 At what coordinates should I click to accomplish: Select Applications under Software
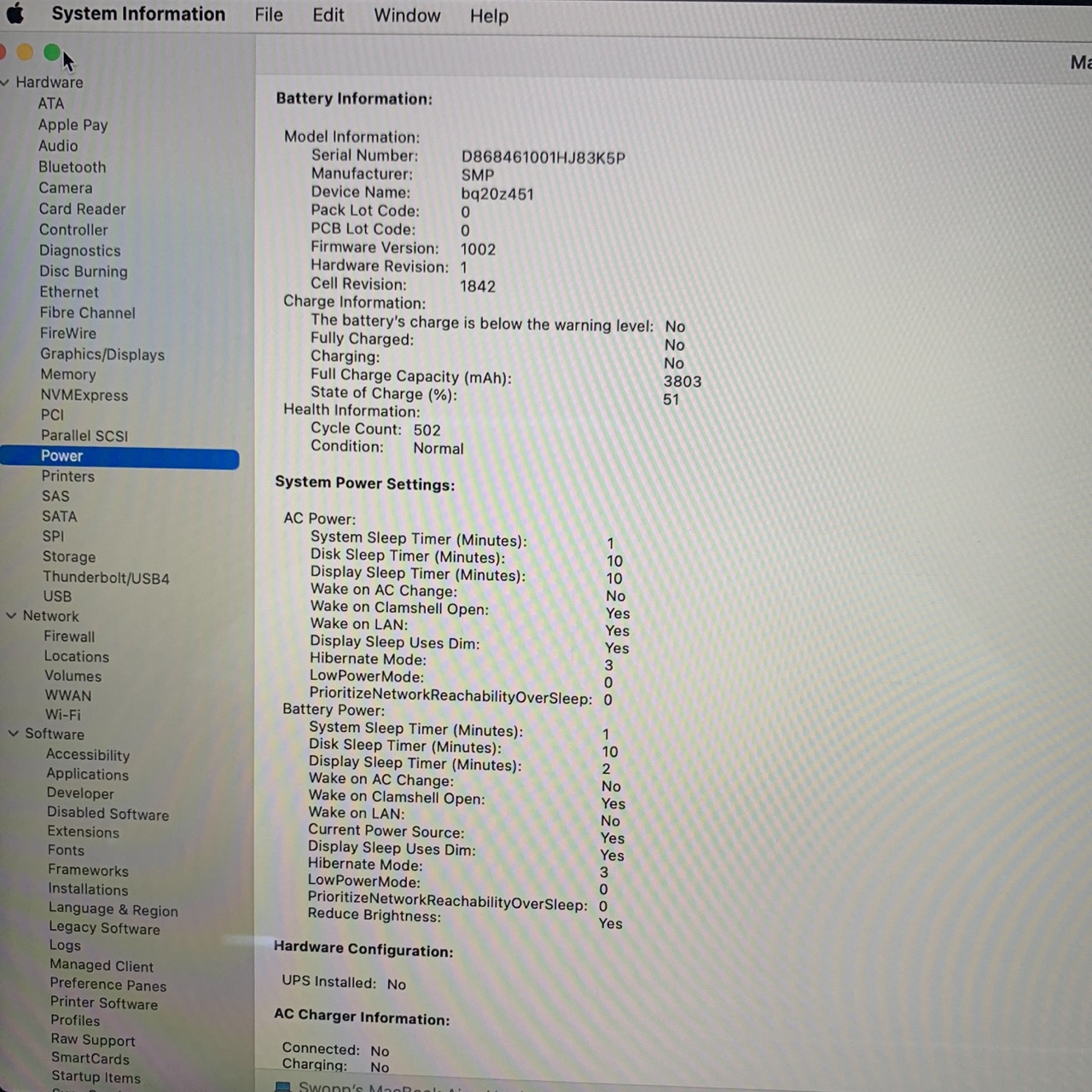[x=88, y=775]
